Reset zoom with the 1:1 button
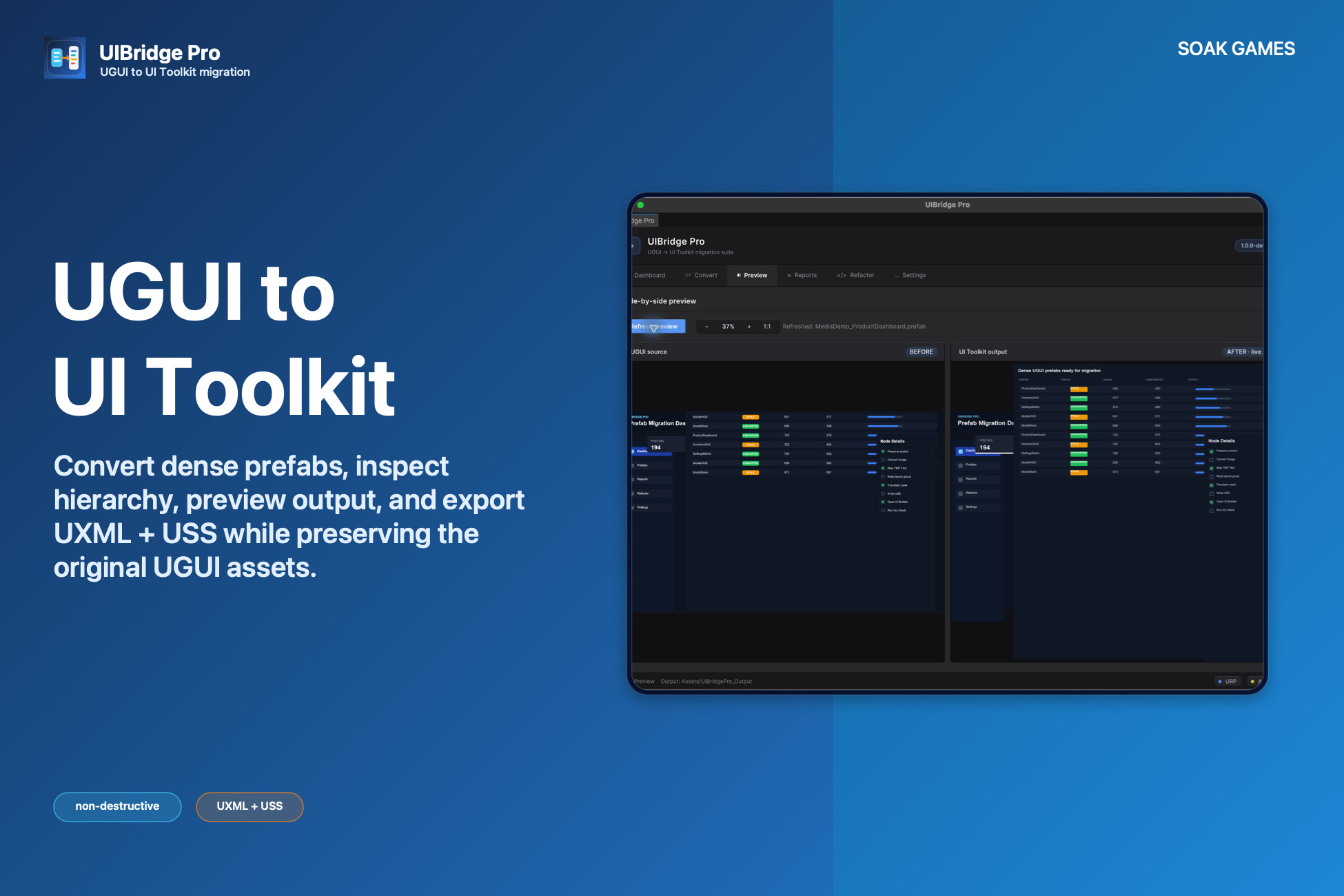Viewport: 1344px width, 896px height. (767, 327)
